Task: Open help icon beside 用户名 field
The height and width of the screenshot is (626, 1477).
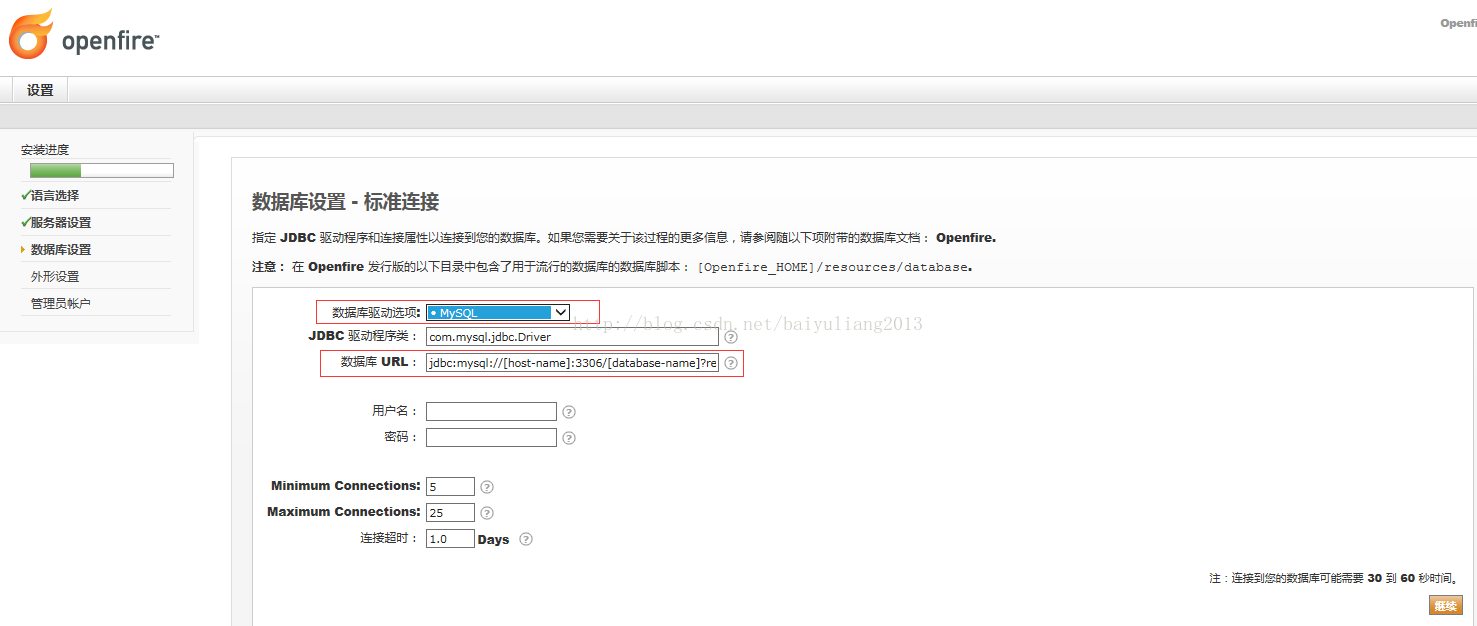Action: tap(569, 412)
